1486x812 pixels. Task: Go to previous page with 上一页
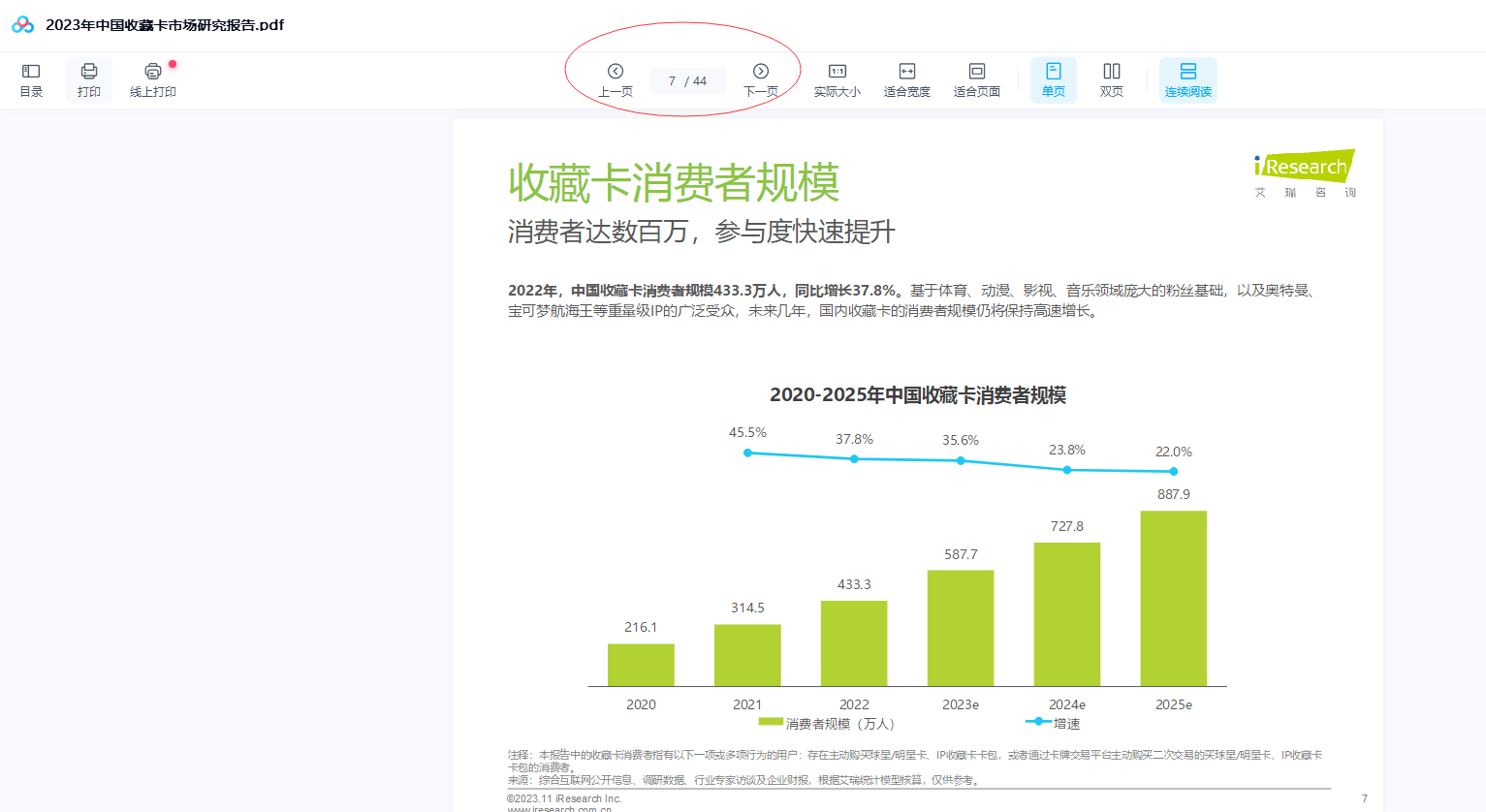pos(616,79)
